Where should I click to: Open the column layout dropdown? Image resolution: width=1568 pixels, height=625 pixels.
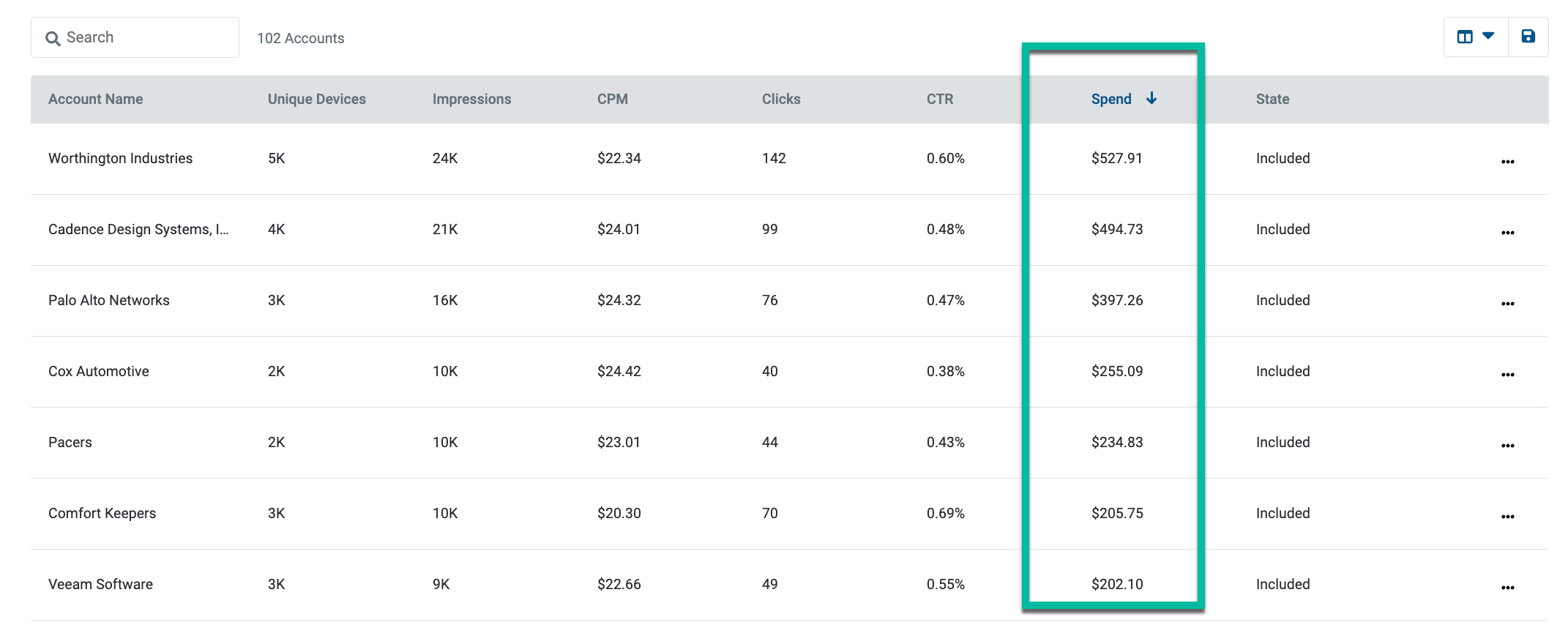(1476, 37)
